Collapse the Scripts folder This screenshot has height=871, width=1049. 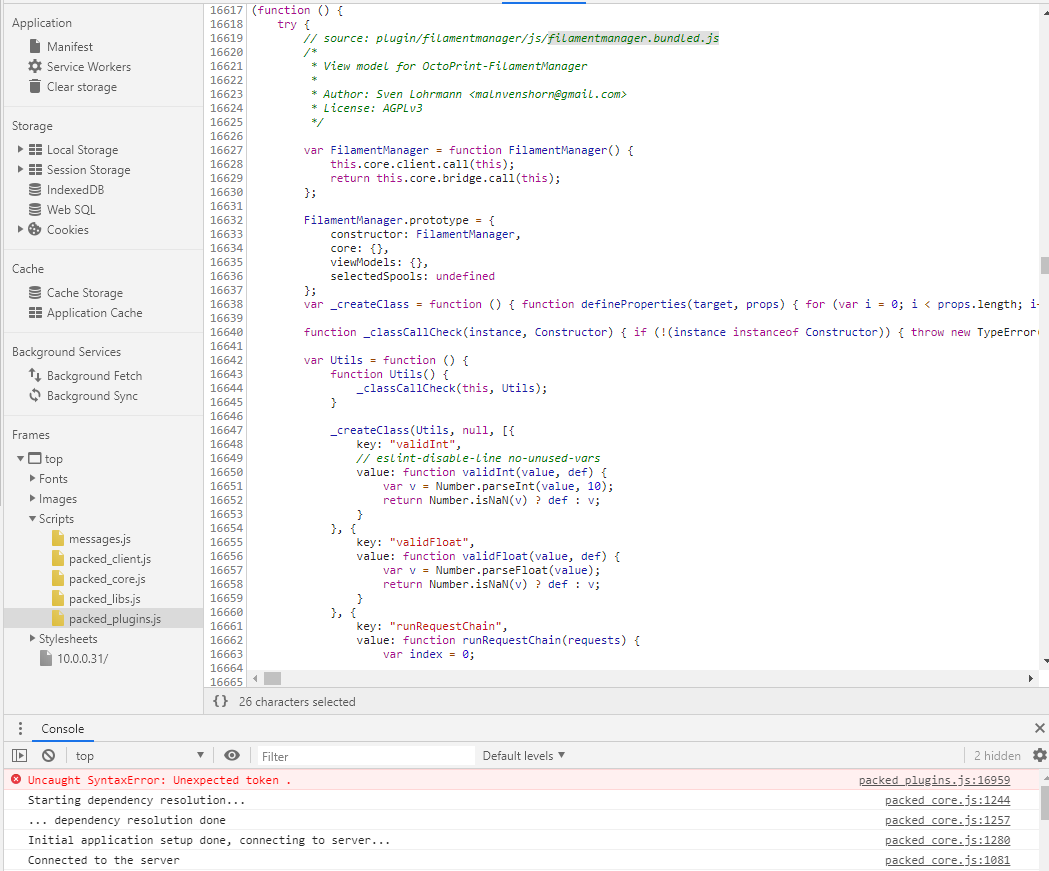tap(32, 518)
